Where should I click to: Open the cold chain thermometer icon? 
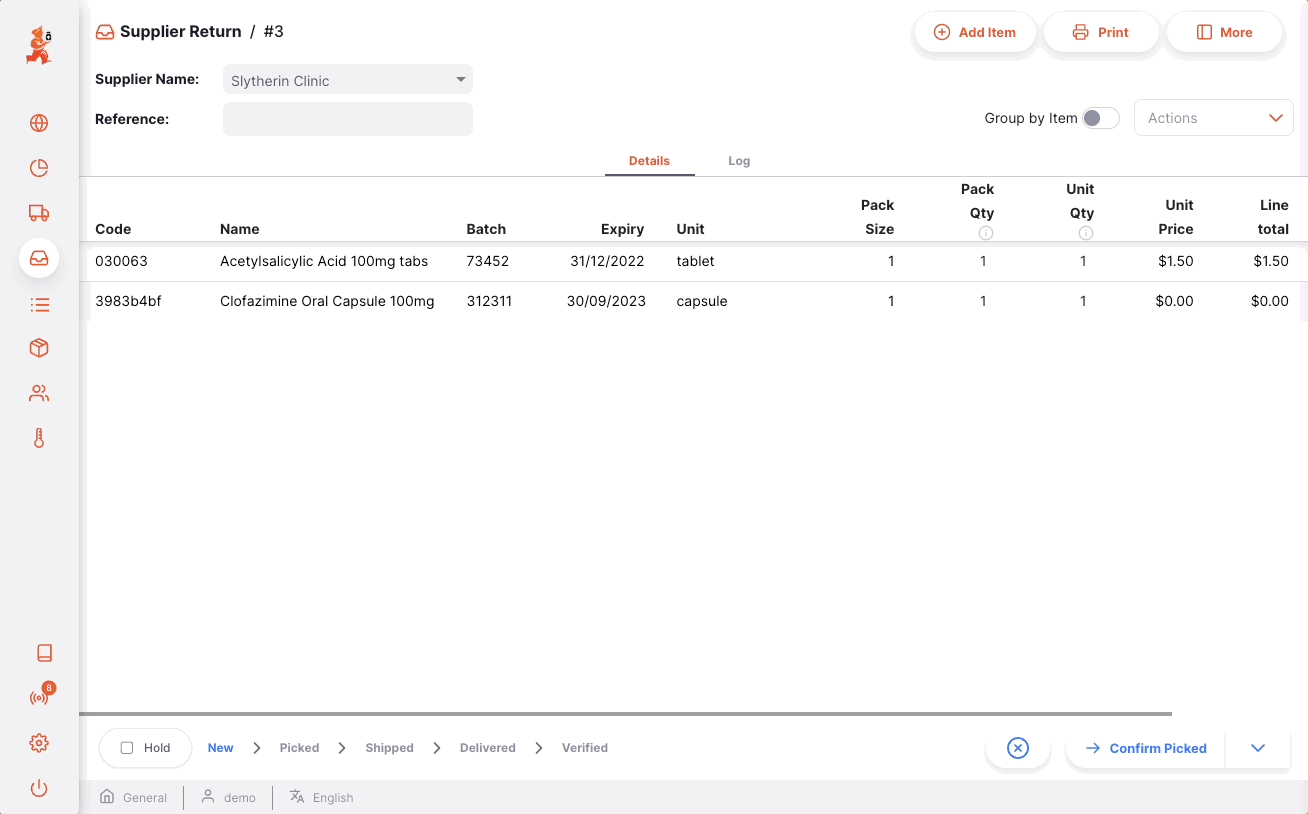point(39,438)
